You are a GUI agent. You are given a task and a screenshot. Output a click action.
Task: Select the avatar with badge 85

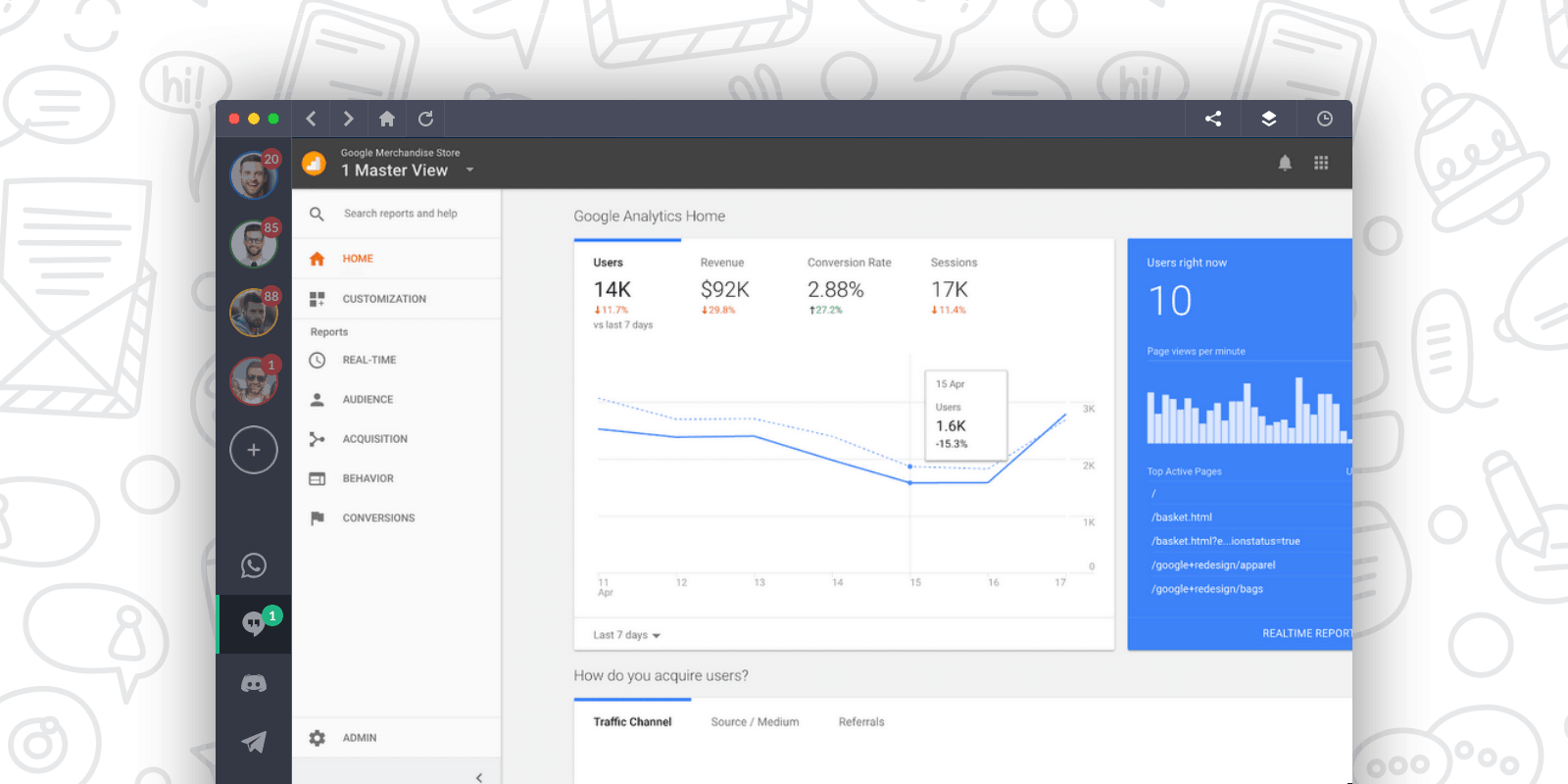pos(254,244)
